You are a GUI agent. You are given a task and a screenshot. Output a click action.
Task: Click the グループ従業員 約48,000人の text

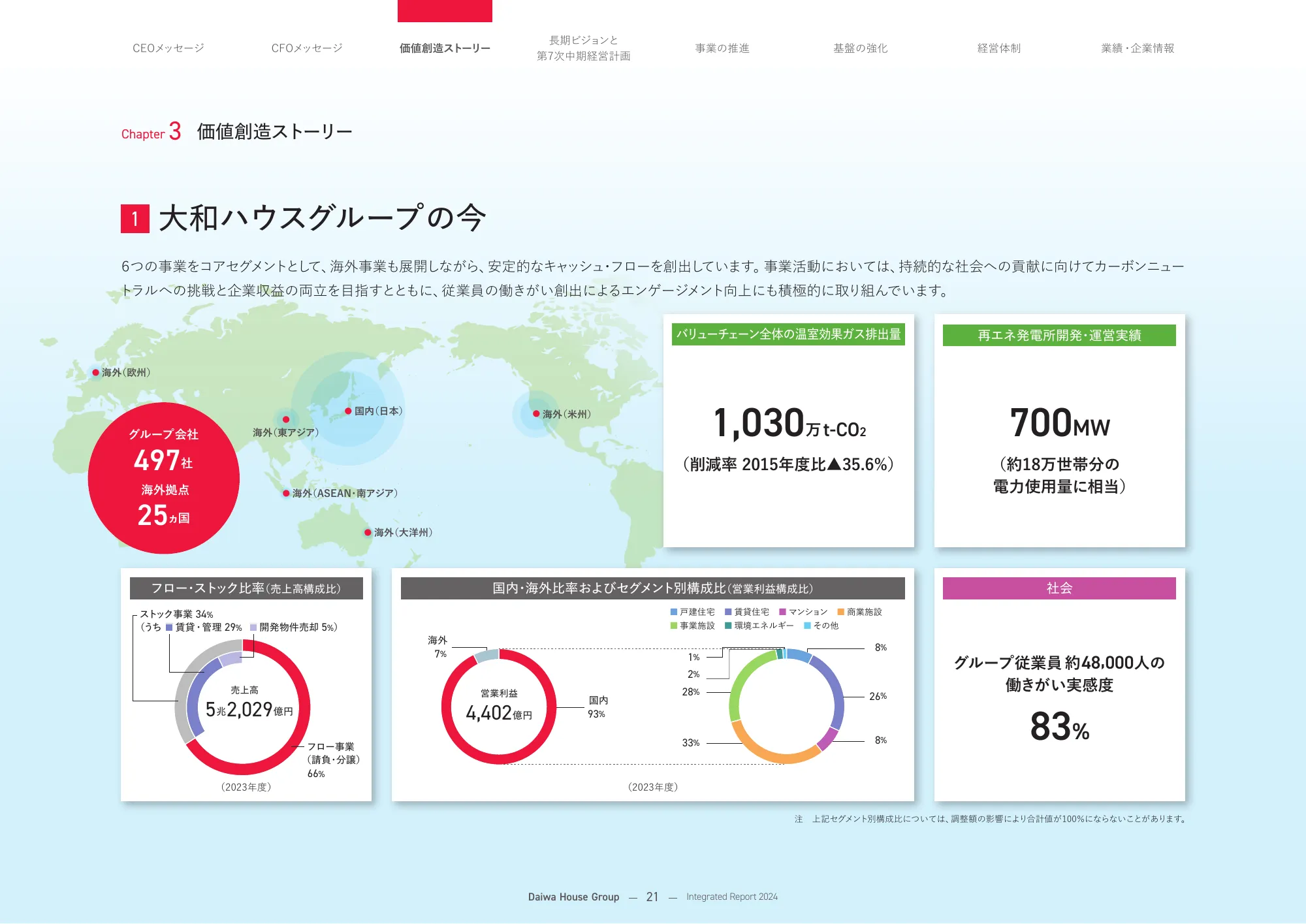point(1059,662)
